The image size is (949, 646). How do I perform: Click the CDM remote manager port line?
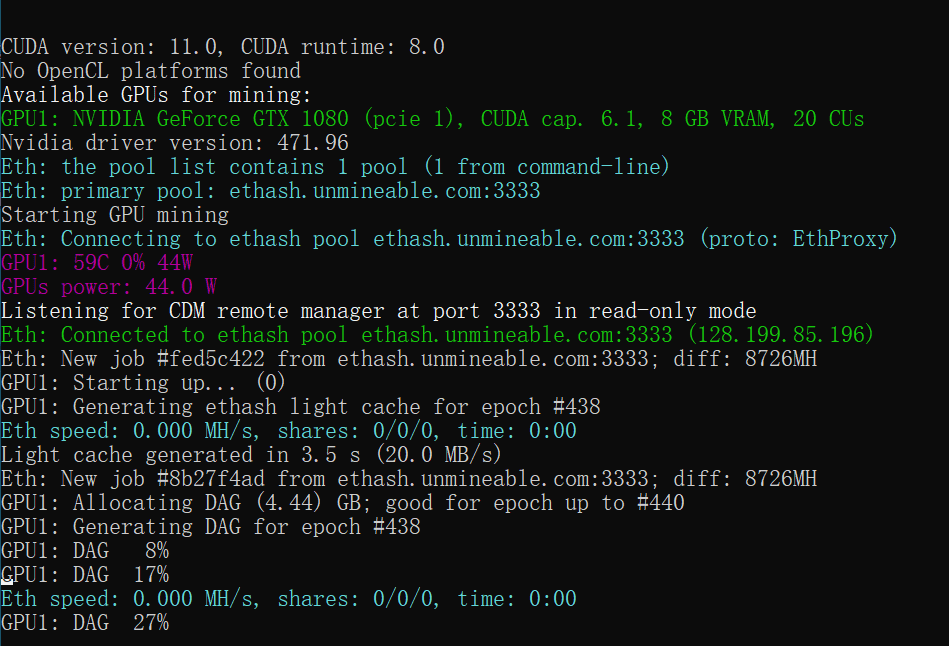pos(378,311)
